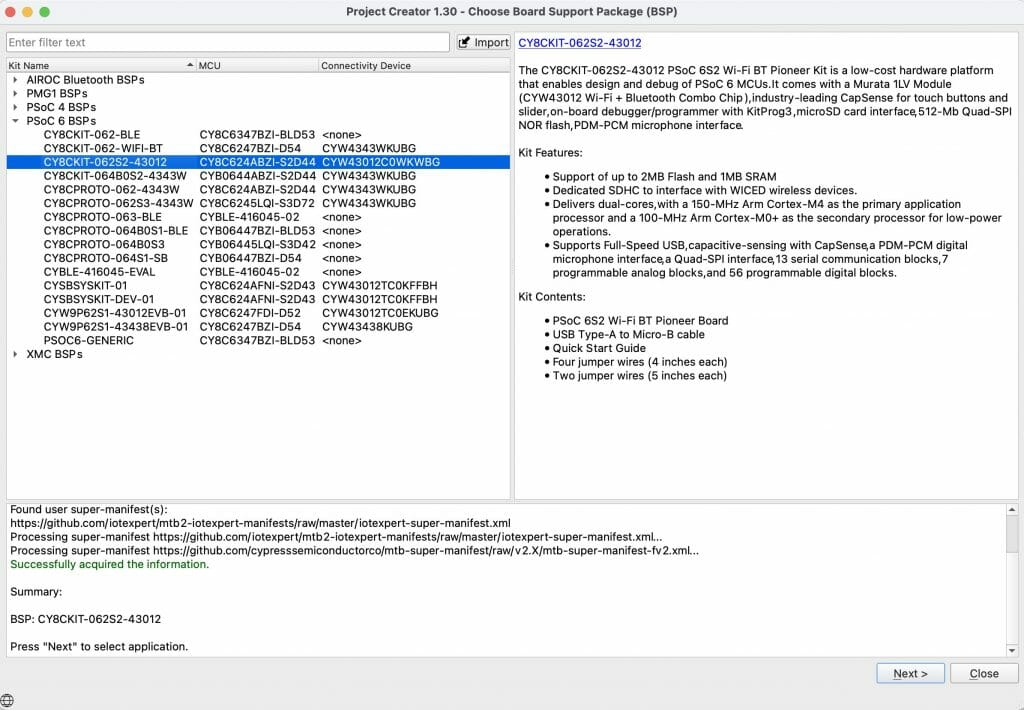Expand the AIROC Bluetooth BSPs group
The image size is (1024, 710).
pos(15,80)
